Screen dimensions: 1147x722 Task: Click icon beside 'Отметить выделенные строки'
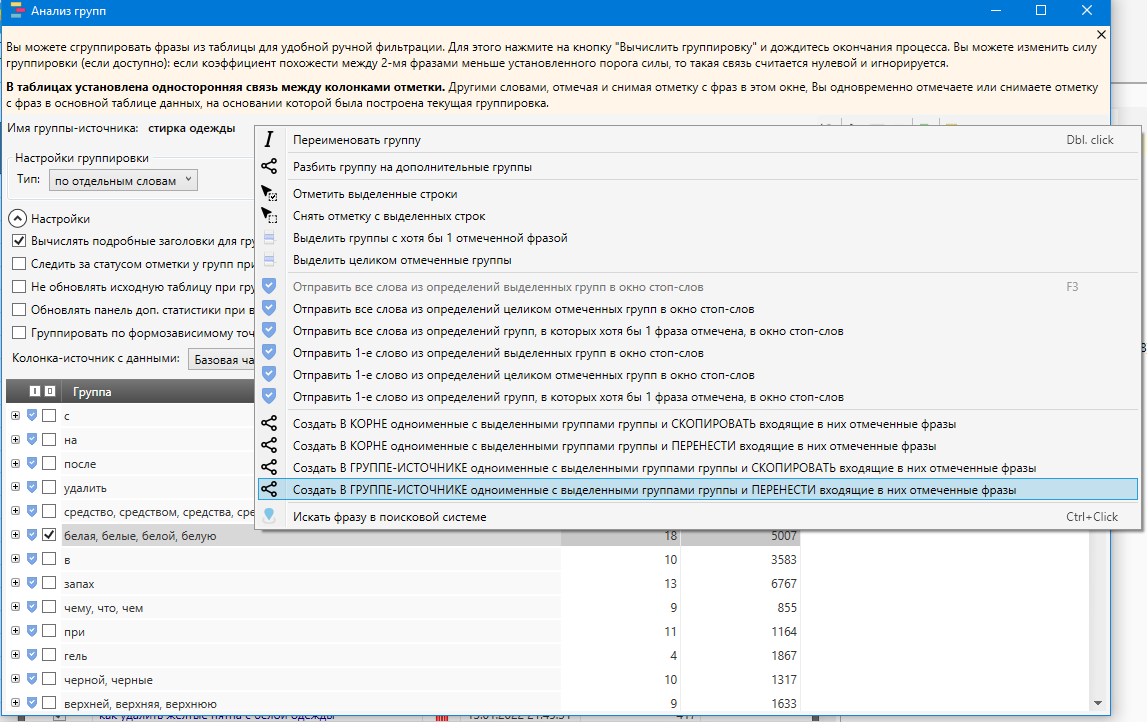[269, 194]
